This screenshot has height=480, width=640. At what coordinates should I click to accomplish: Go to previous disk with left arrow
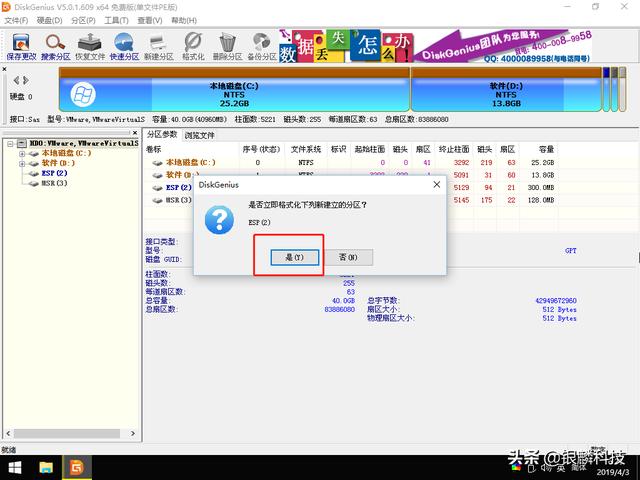point(16,80)
